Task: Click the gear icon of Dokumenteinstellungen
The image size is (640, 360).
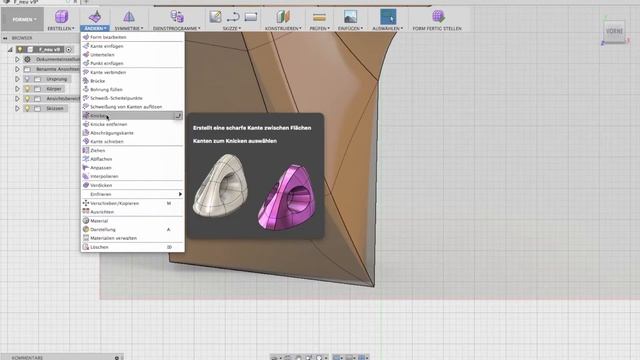Action: [27, 59]
